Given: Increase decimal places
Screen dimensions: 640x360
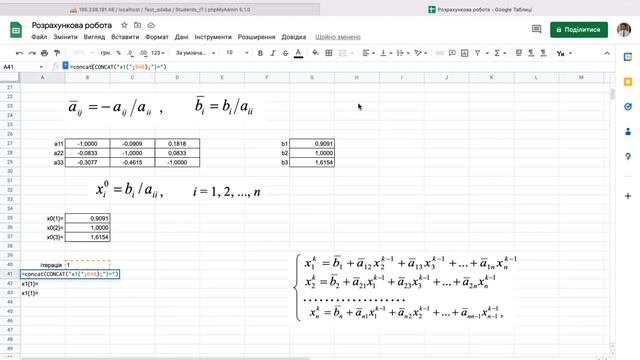Looking at the screenshot, I should [x=143, y=53].
